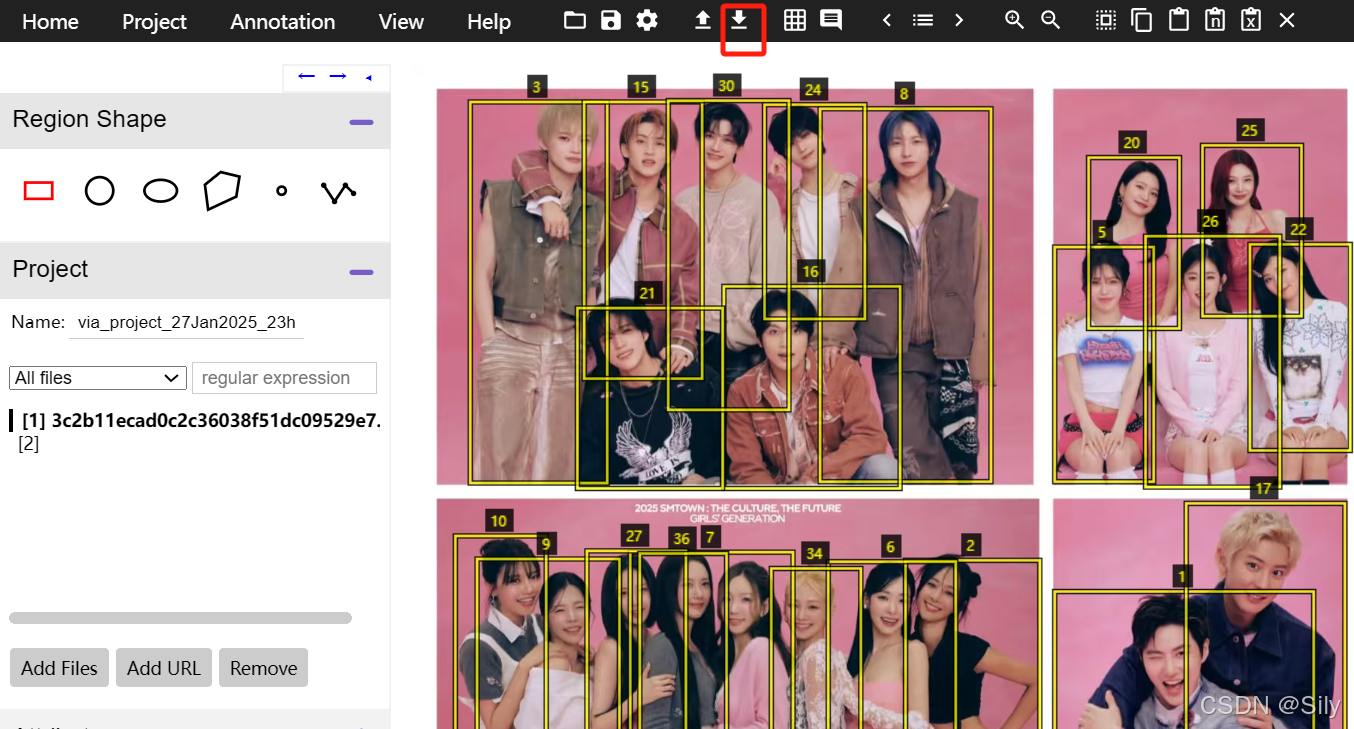Click region label 8 on the image
Screen dimensions: 1354x729
(x=905, y=94)
